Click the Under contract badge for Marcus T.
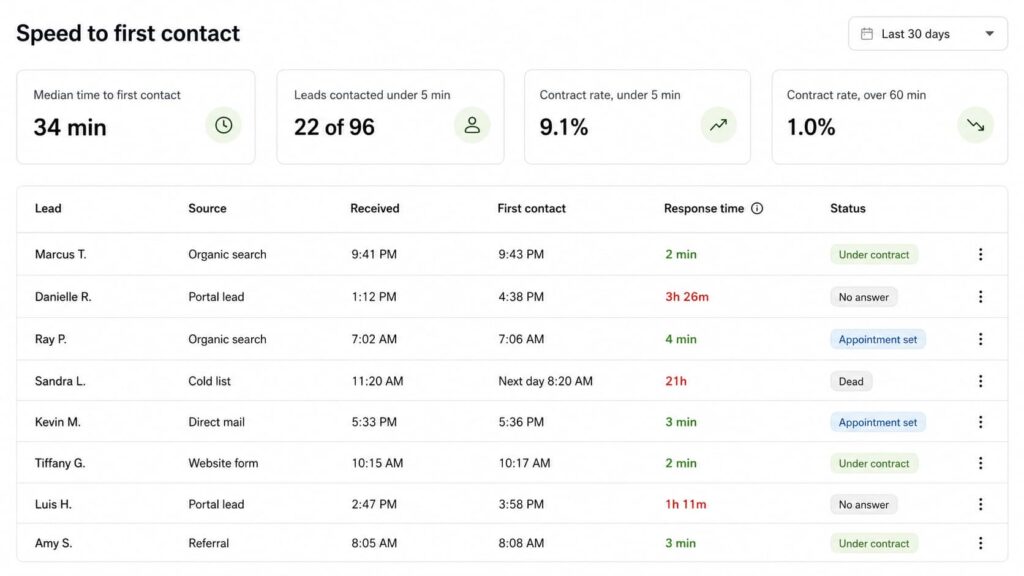 point(874,255)
